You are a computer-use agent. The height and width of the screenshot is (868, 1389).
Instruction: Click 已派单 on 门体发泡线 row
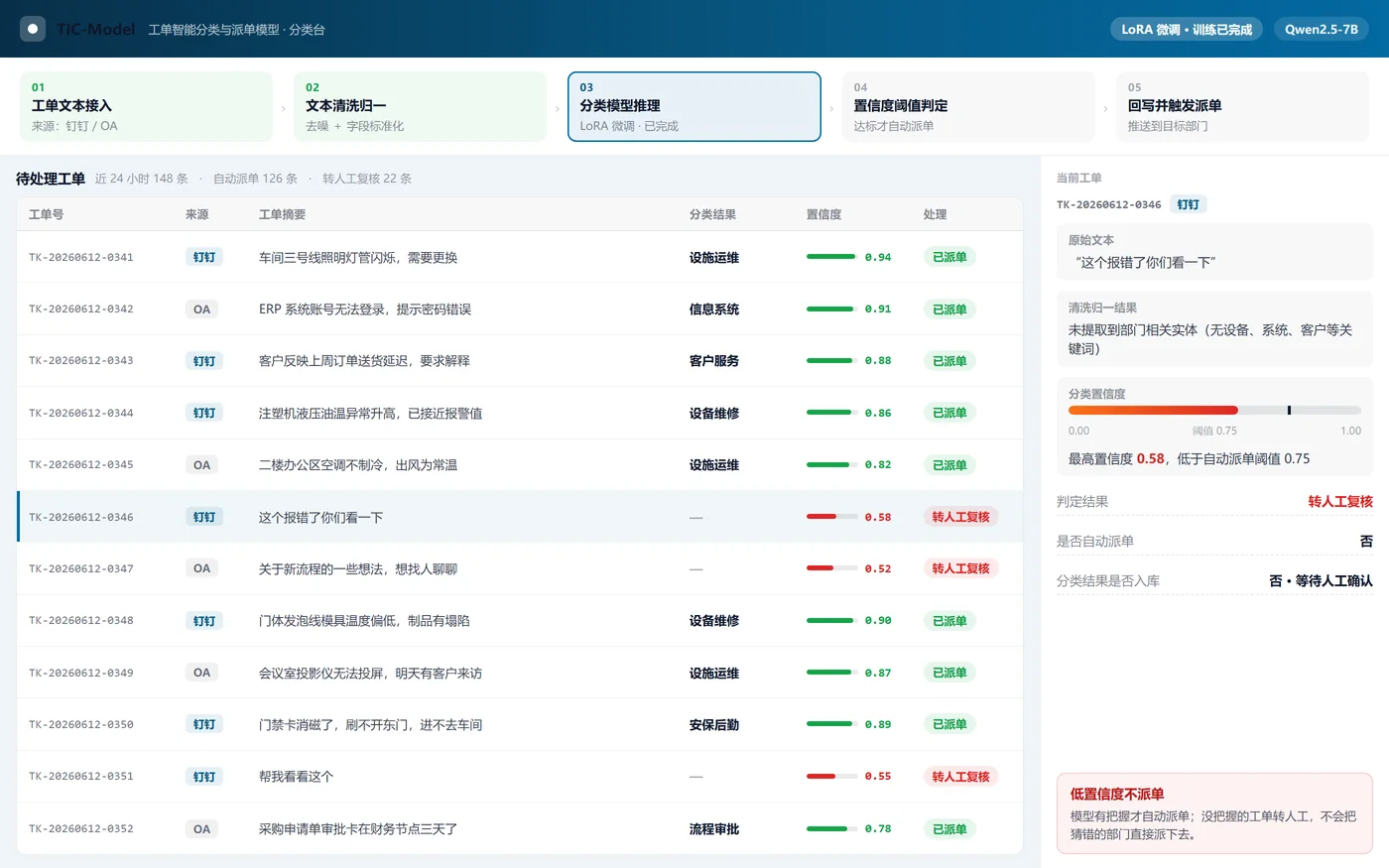(x=949, y=621)
